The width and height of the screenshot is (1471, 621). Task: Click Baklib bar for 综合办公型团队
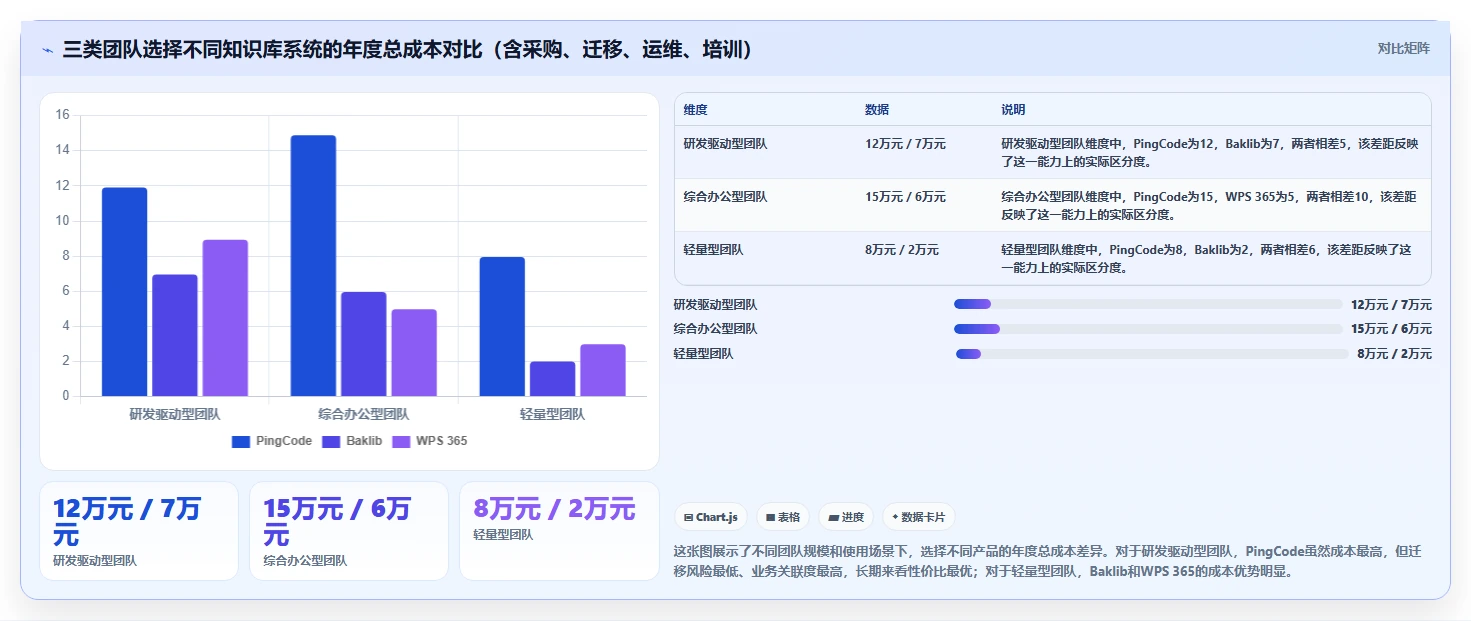(364, 344)
